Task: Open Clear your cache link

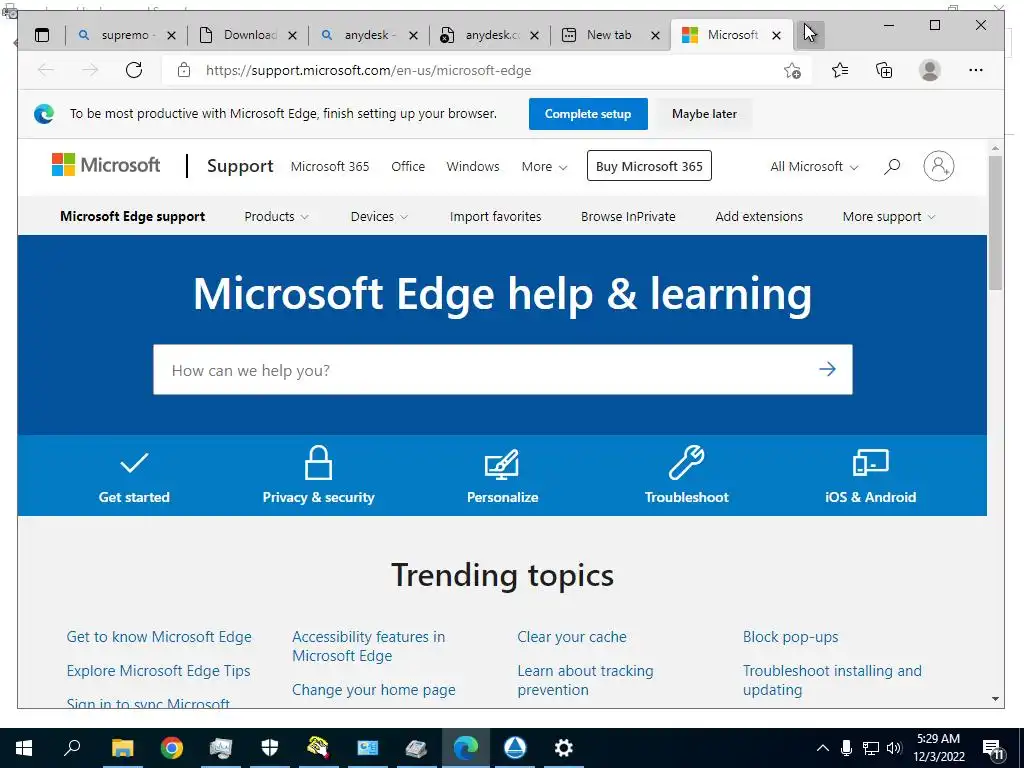Action: click(x=572, y=637)
